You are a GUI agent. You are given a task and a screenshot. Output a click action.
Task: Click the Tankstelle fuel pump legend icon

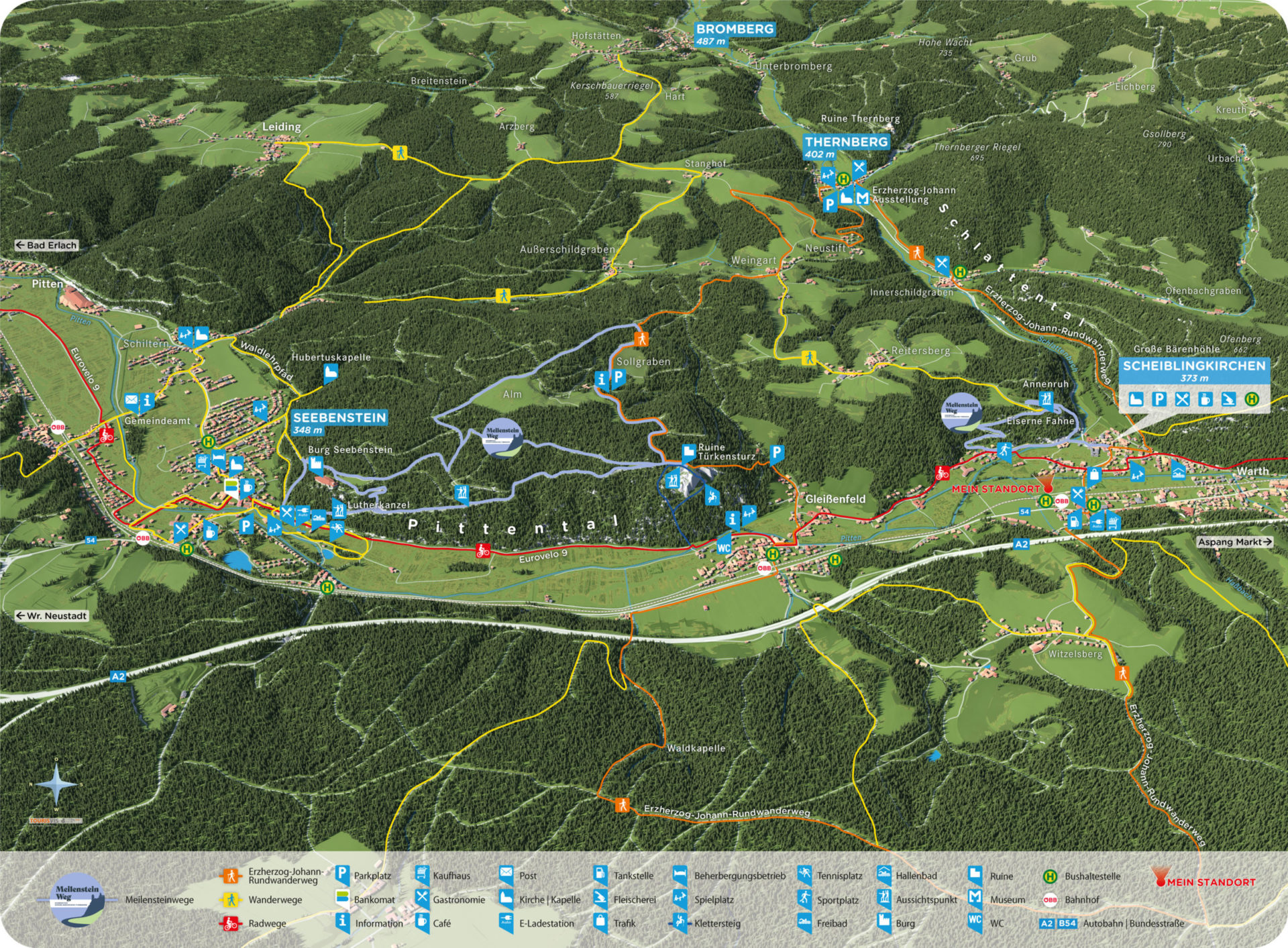(x=601, y=875)
